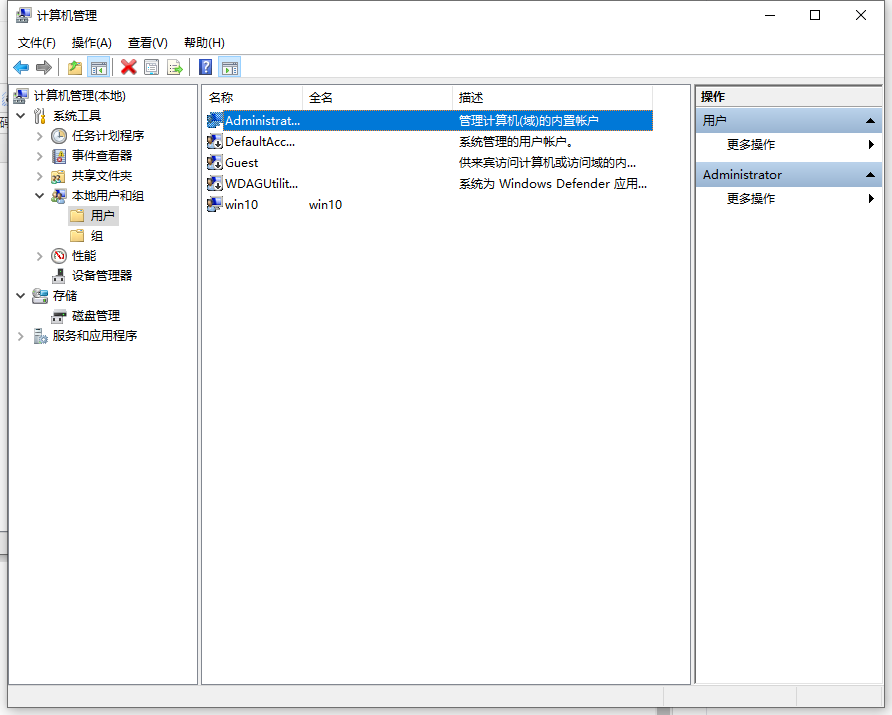892x715 pixels.
Task: Open the 组 folder in the tree
Action: point(96,236)
